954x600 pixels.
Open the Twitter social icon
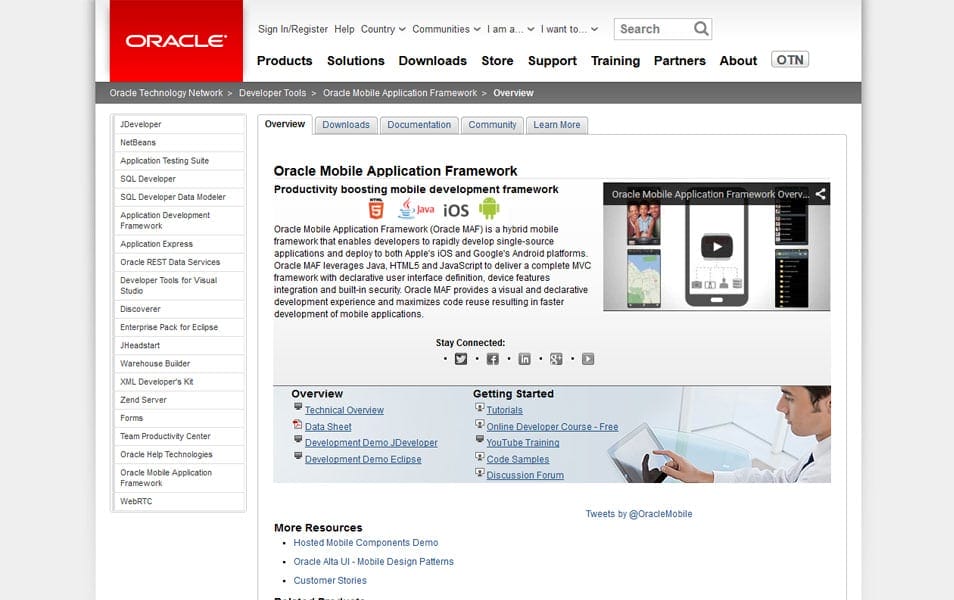point(461,359)
